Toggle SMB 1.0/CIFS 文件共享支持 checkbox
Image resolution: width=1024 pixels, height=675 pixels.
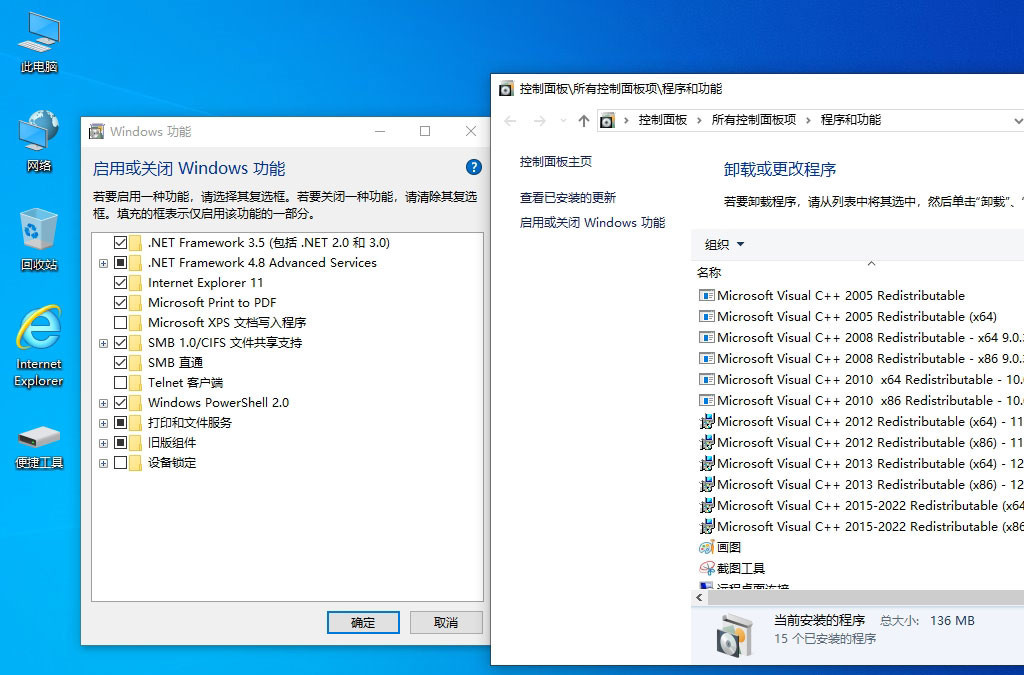(x=120, y=343)
